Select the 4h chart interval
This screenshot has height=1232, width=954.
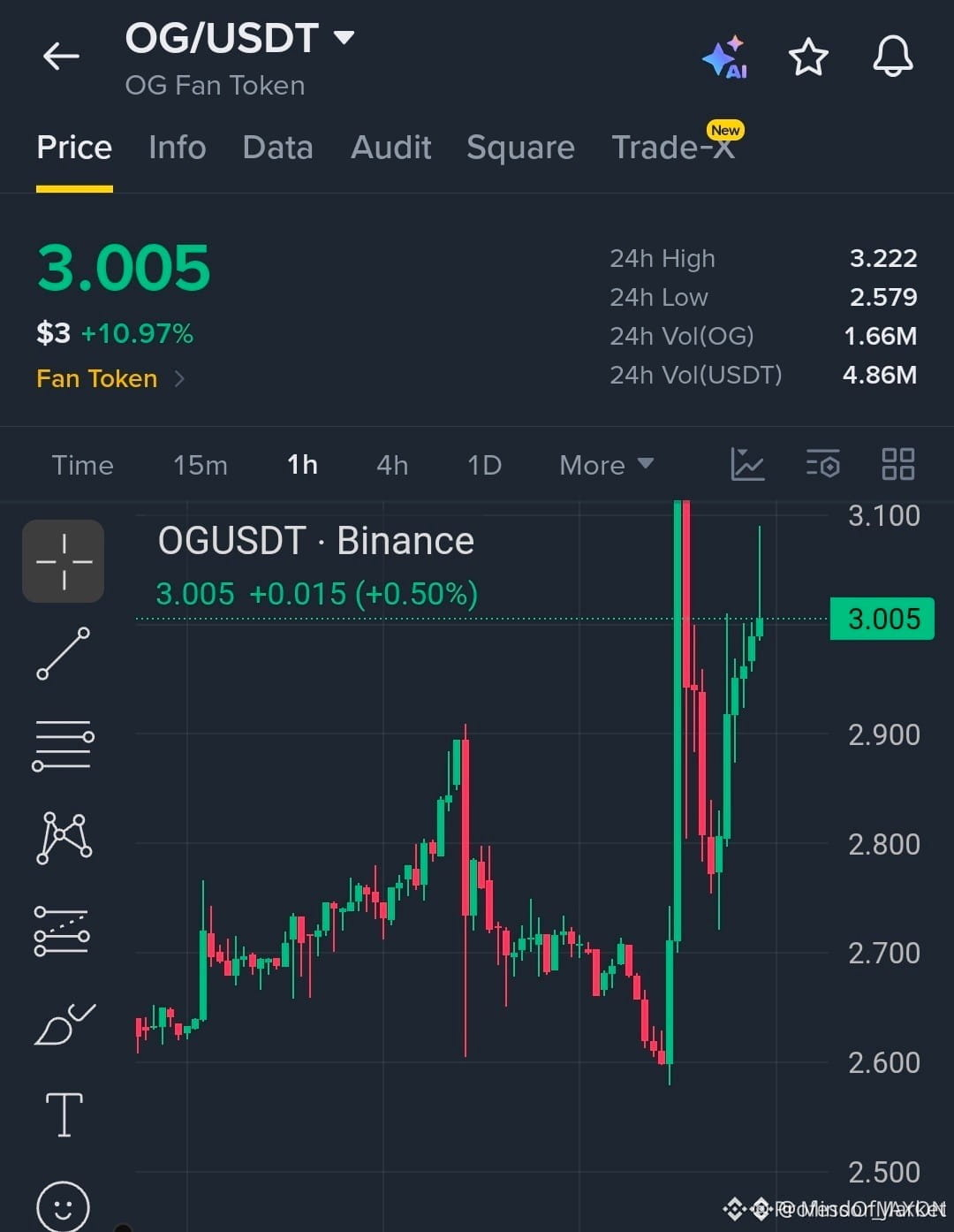[x=392, y=465]
